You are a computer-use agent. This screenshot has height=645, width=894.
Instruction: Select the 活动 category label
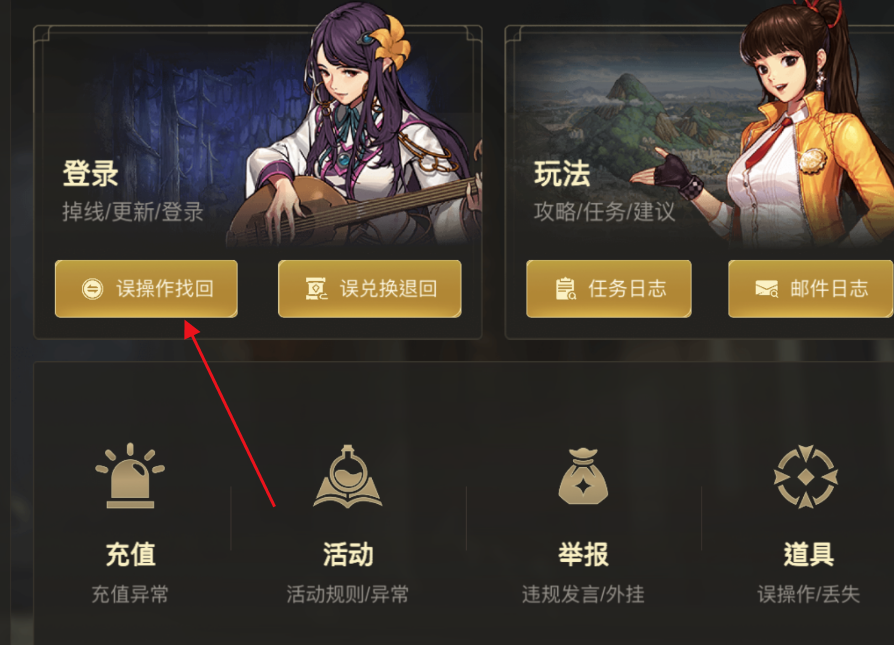(348, 554)
